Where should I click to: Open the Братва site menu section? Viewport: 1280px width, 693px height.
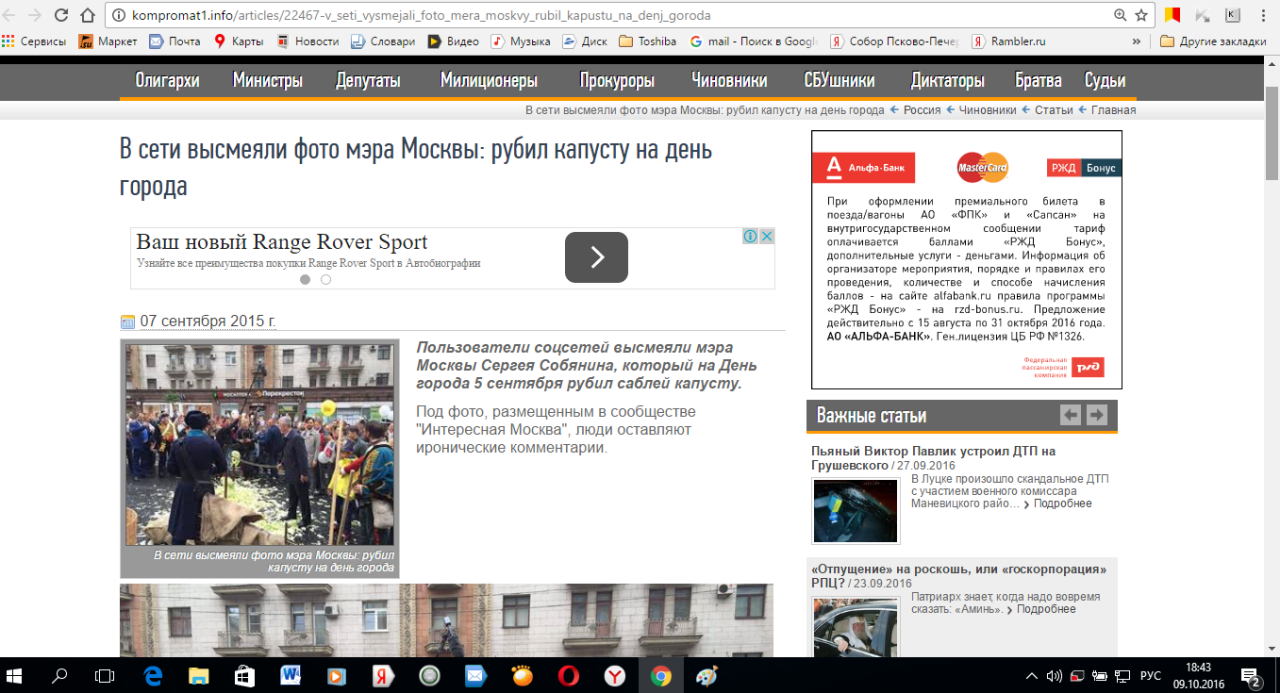[x=1038, y=81]
